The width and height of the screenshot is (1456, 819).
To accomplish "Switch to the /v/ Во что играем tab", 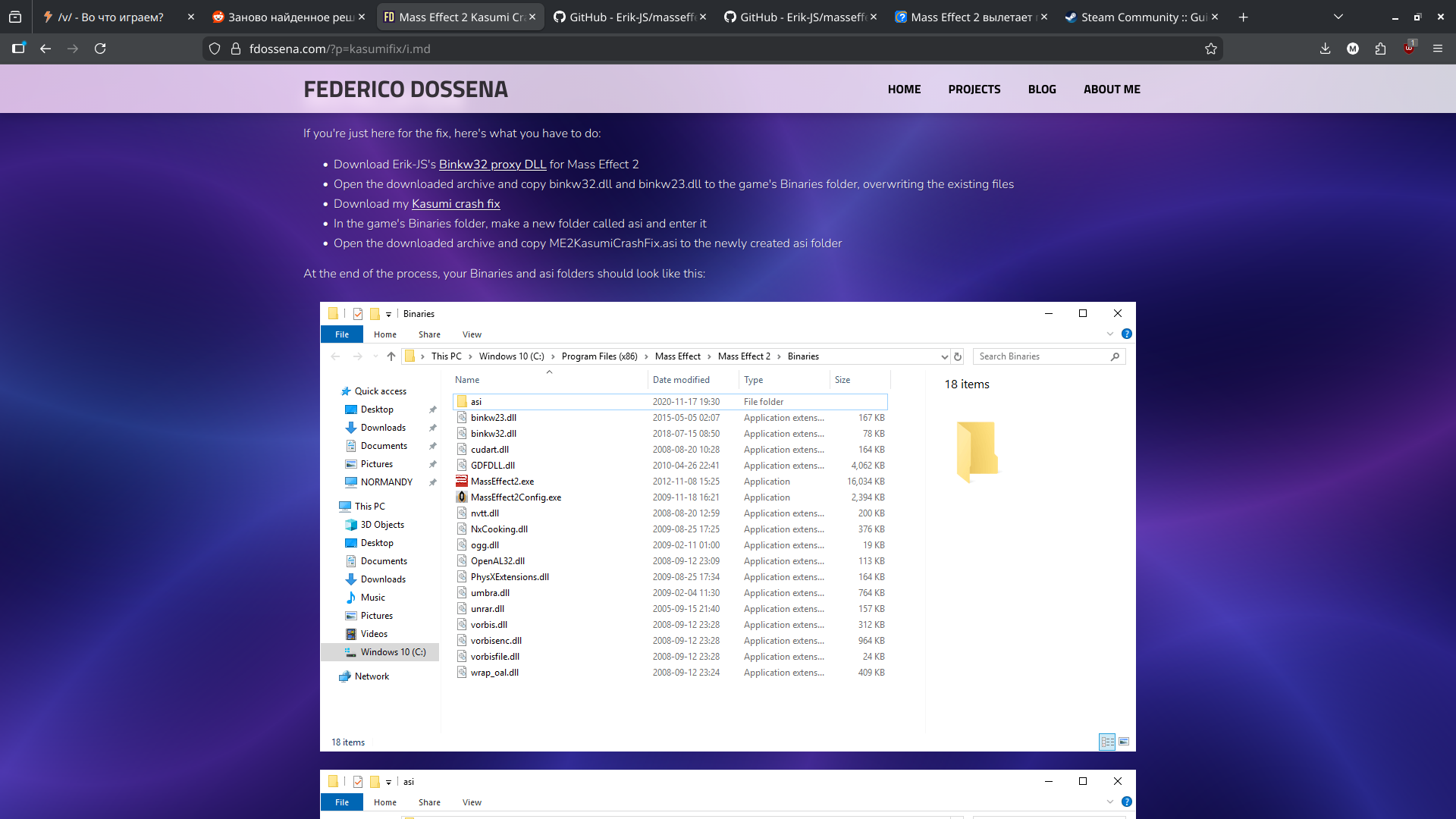I will (x=110, y=17).
